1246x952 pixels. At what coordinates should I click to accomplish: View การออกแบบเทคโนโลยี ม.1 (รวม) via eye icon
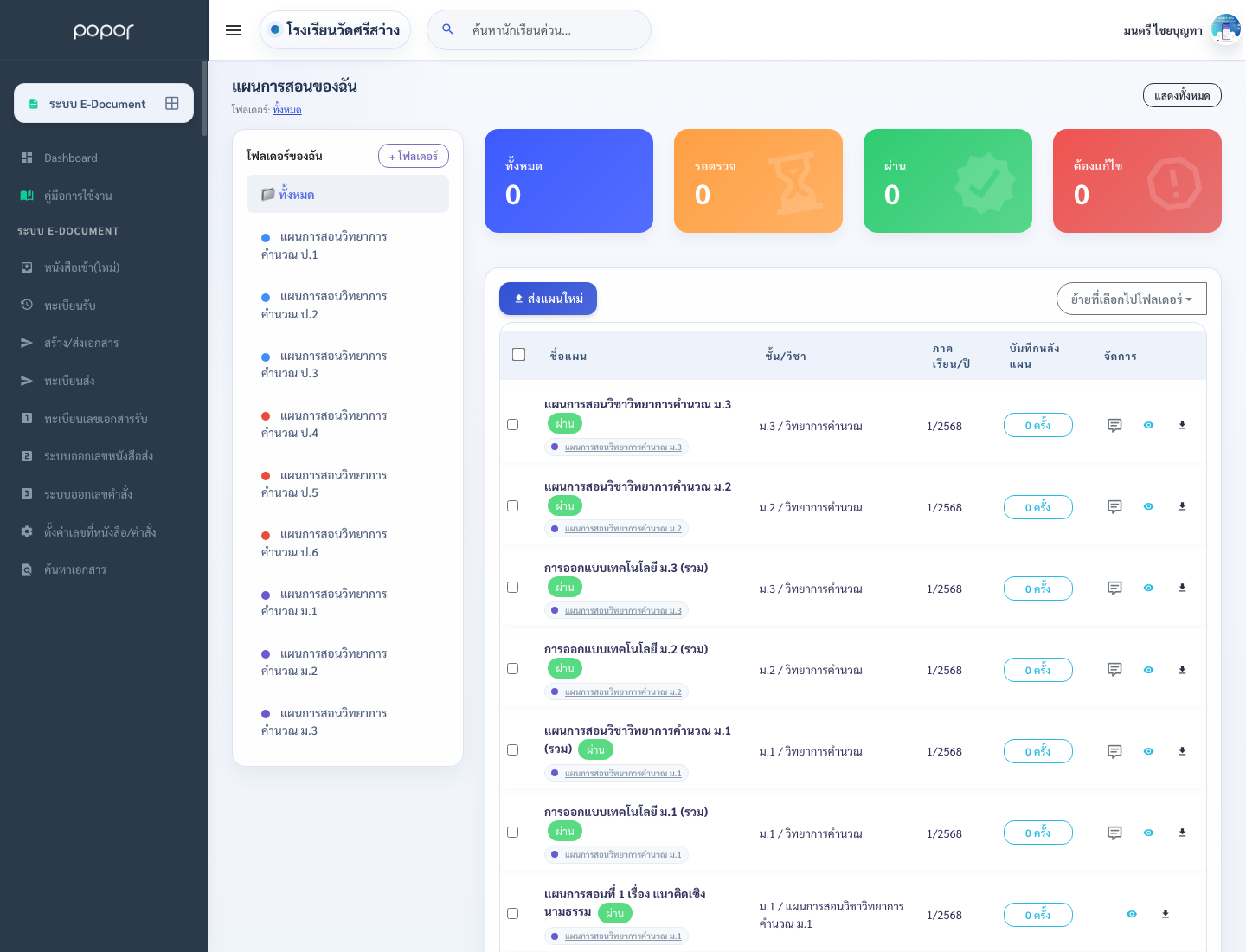(x=1148, y=833)
